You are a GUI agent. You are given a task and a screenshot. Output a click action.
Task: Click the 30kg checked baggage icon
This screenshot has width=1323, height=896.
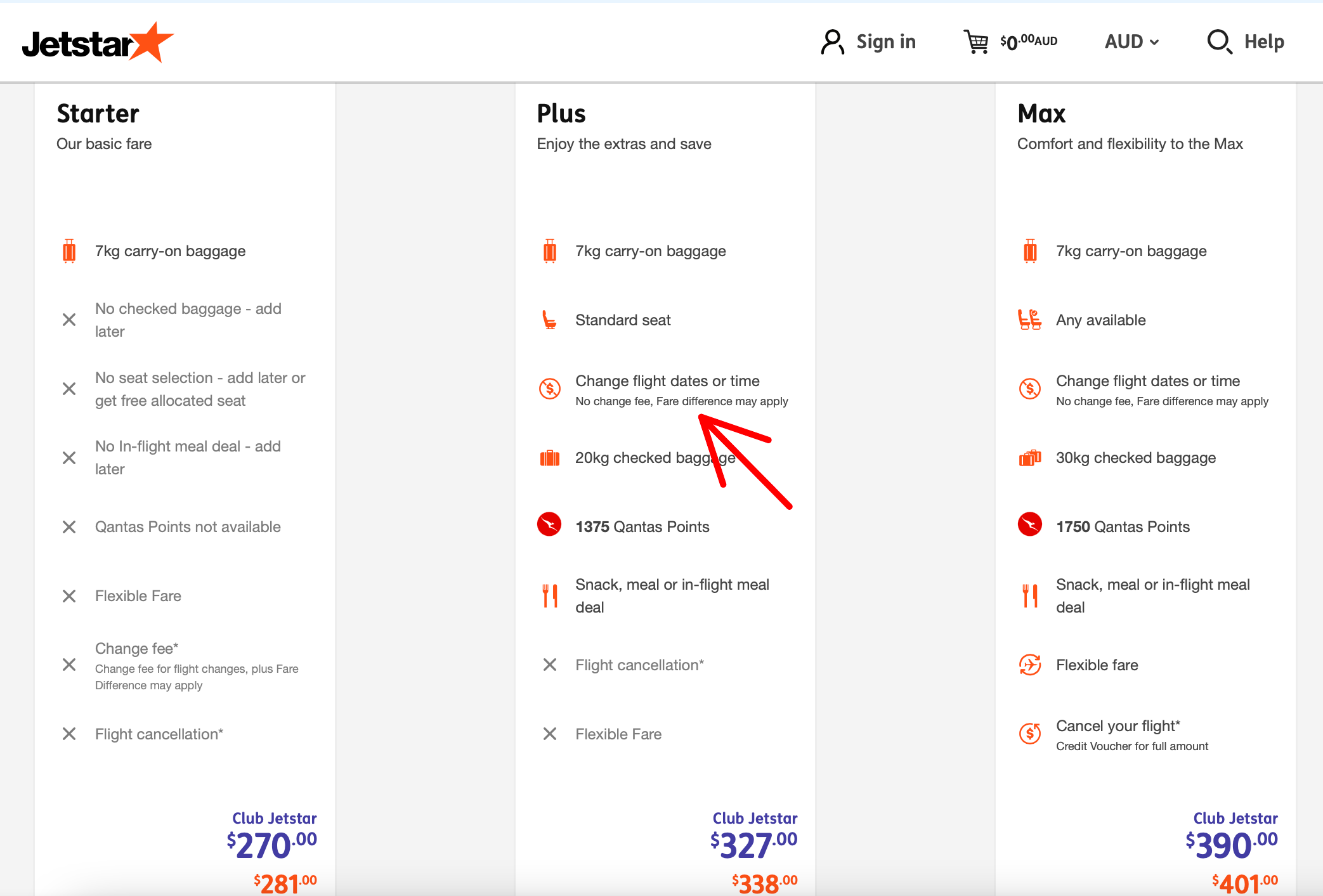1030,458
